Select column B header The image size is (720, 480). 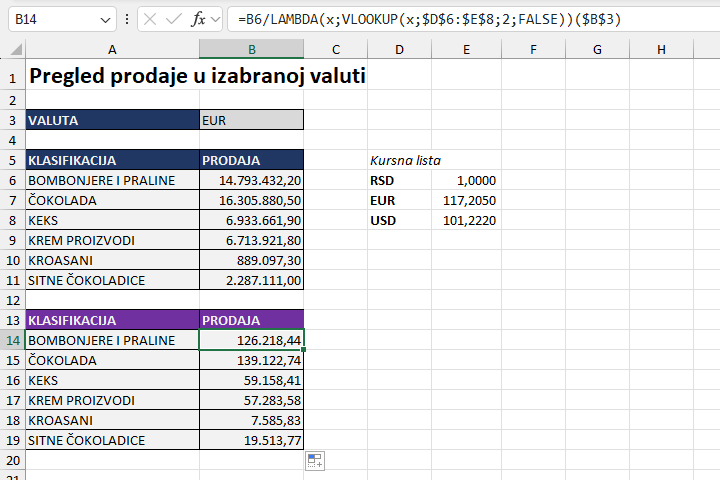(x=251, y=50)
